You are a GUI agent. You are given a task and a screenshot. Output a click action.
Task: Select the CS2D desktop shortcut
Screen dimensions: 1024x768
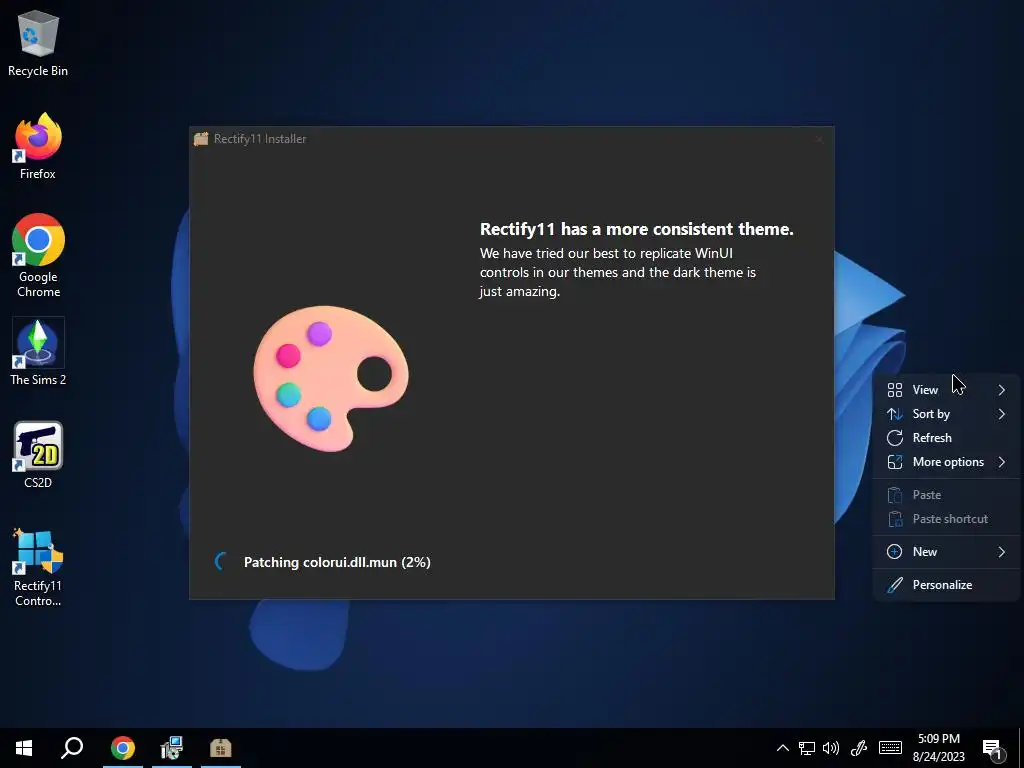[x=38, y=455]
